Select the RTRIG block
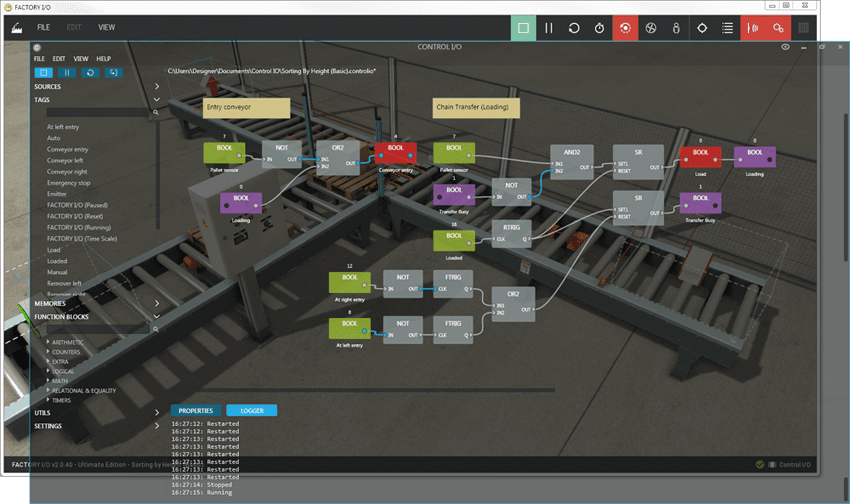The width and height of the screenshot is (850, 504). tap(511, 234)
